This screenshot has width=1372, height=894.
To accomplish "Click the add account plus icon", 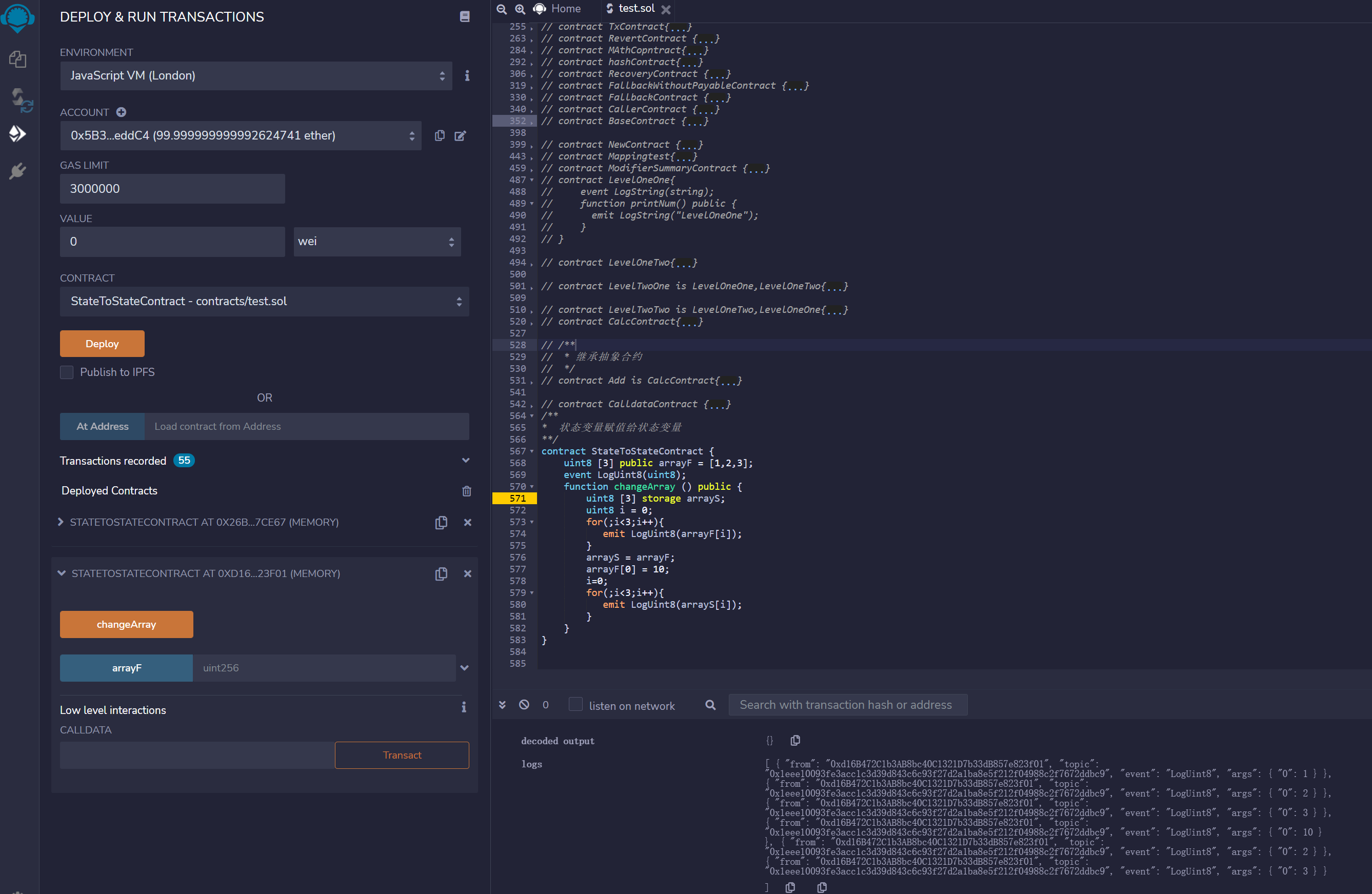I will (x=121, y=112).
